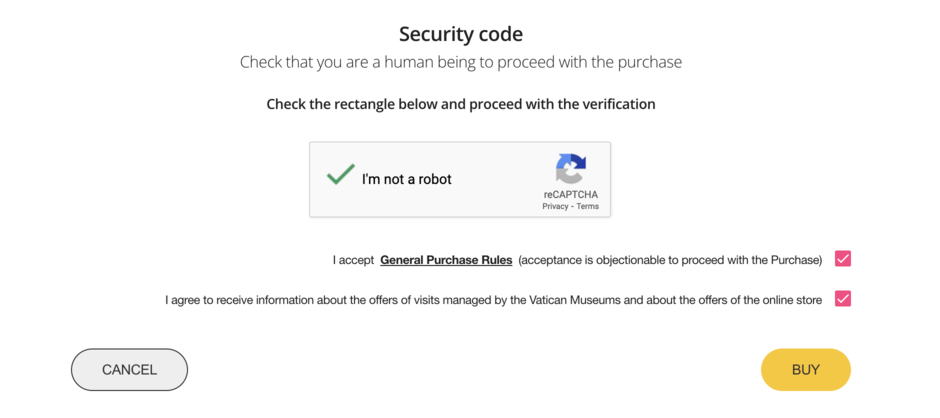Open the reCAPTCHA Privacy link

click(555, 206)
